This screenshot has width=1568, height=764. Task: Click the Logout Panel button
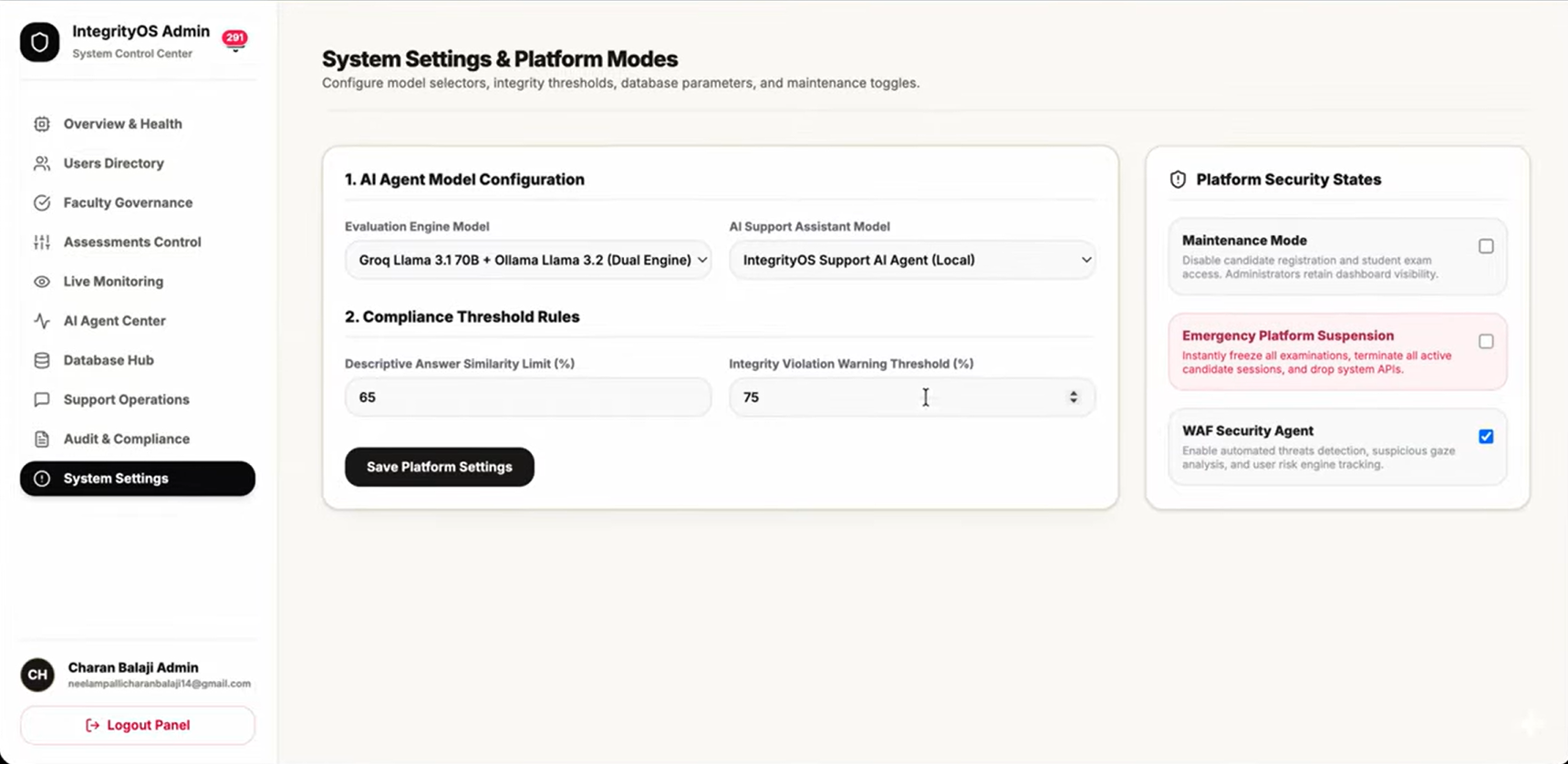coord(138,726)
